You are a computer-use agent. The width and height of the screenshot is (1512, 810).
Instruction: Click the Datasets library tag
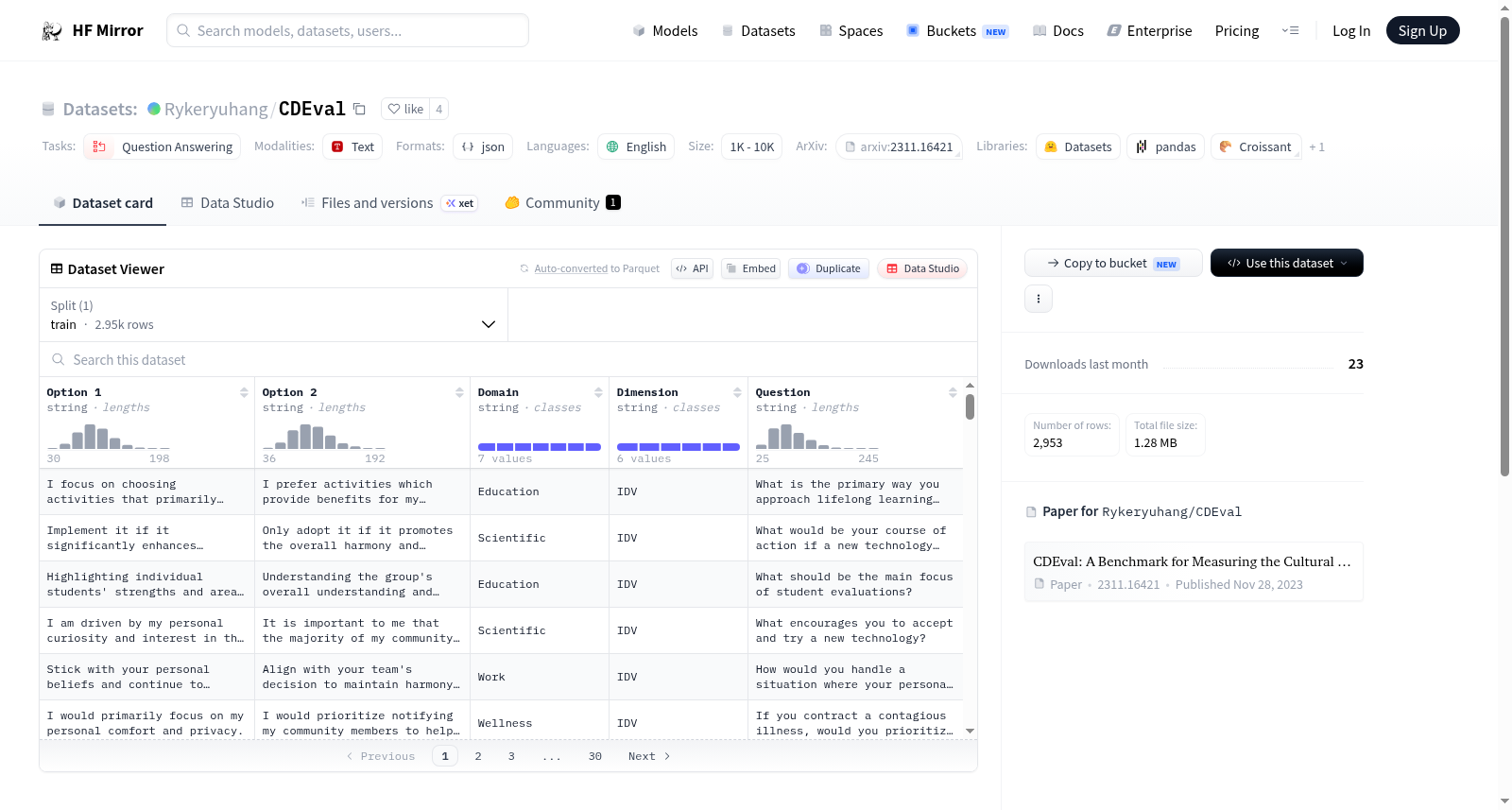coord(1078,146)
